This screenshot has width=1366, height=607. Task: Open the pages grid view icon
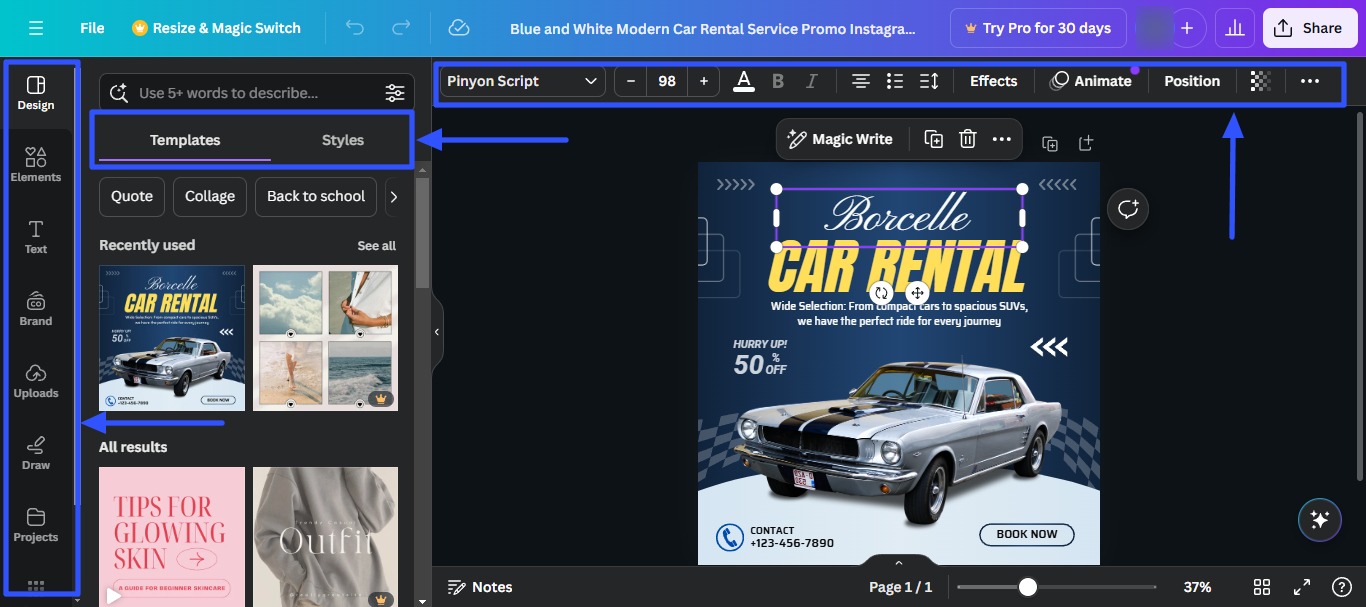point(1261,587)
